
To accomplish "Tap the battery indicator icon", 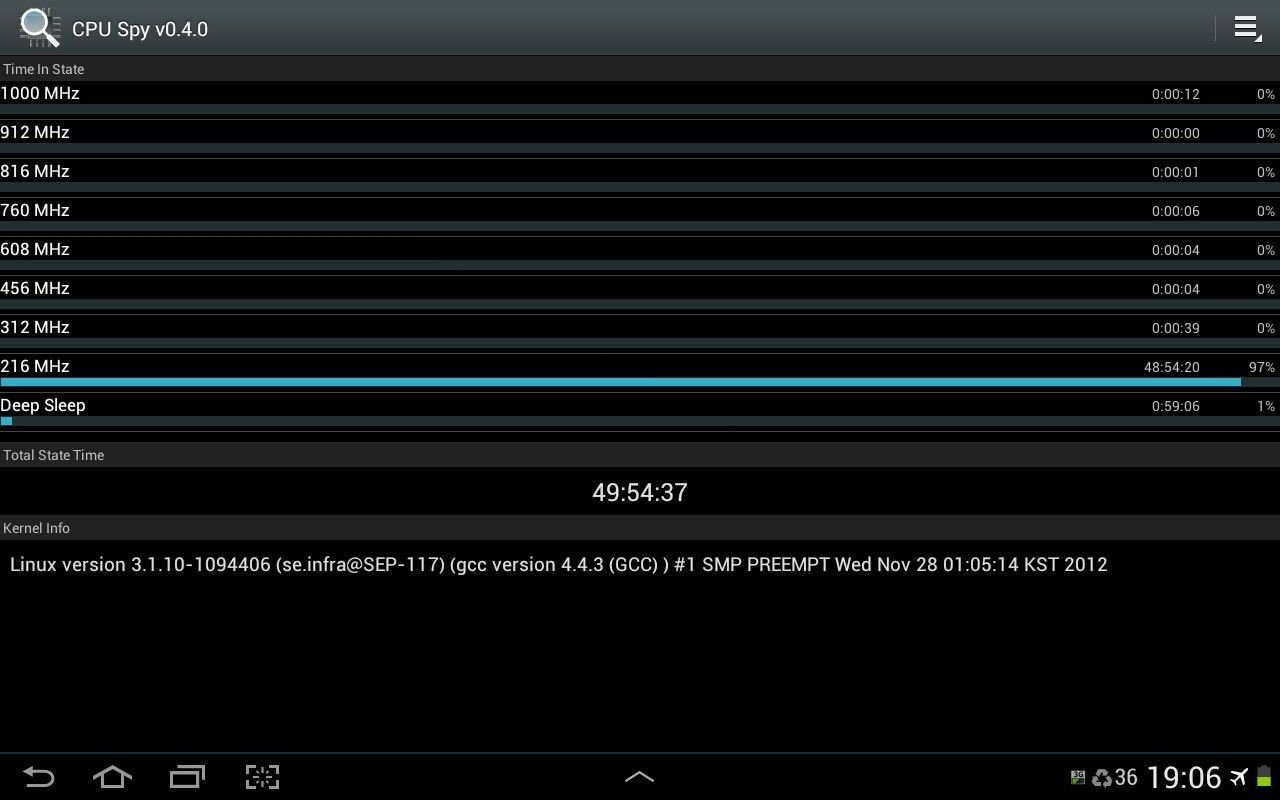I will point(1265,777).
